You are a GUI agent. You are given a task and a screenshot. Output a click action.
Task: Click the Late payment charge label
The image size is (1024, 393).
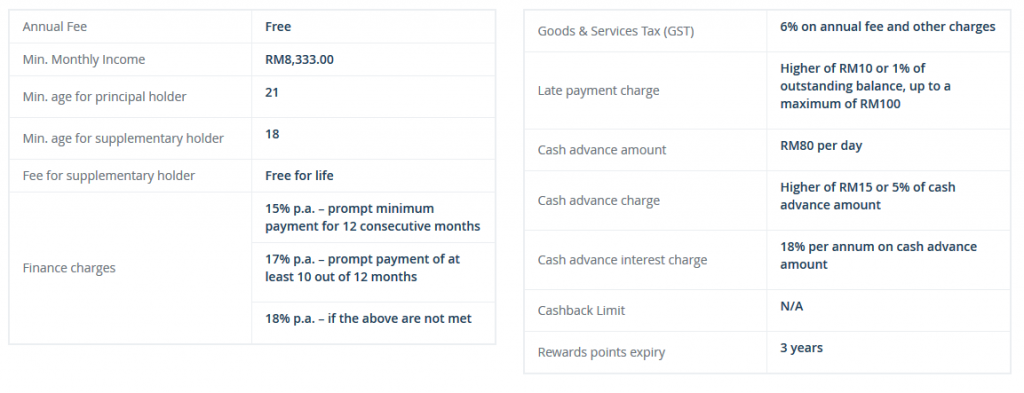(x=598, y=91)
